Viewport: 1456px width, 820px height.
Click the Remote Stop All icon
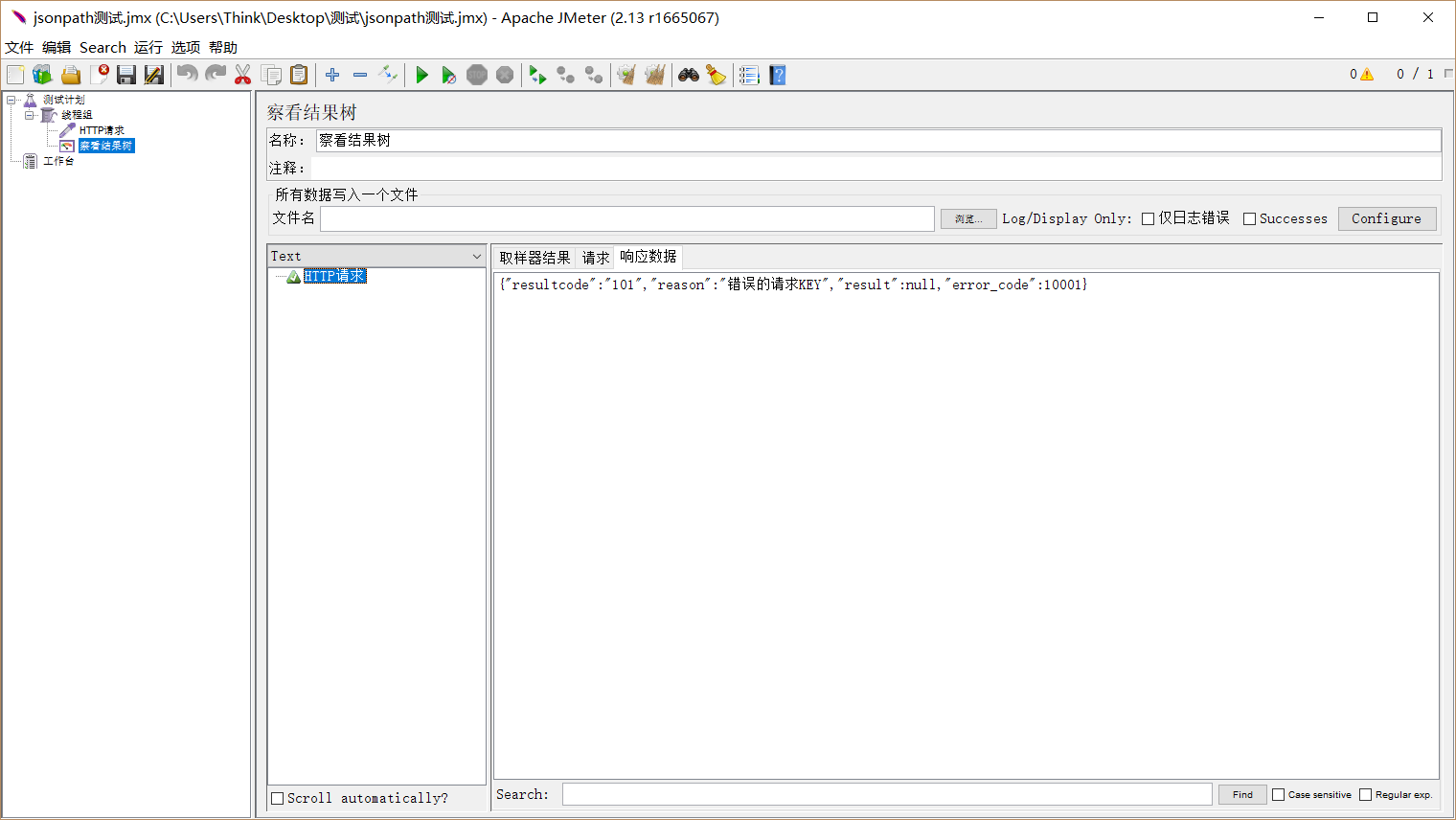tap(566, 75)
